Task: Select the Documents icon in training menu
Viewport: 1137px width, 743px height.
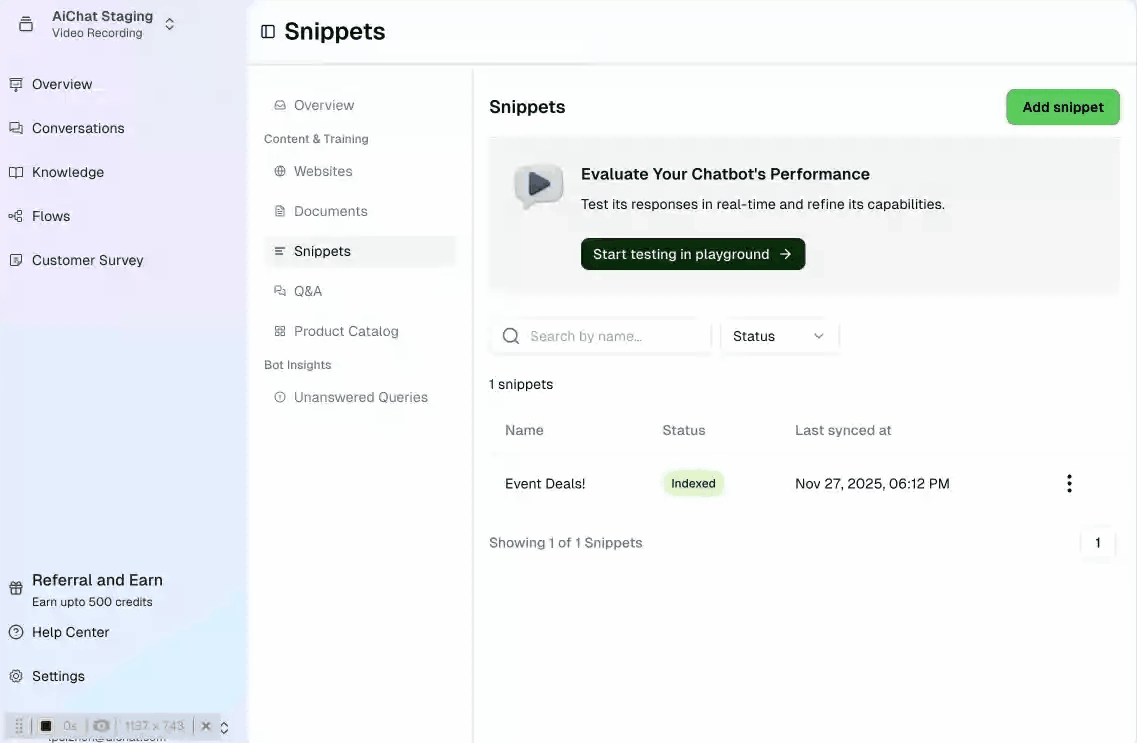Action: [x=280, y=211]
